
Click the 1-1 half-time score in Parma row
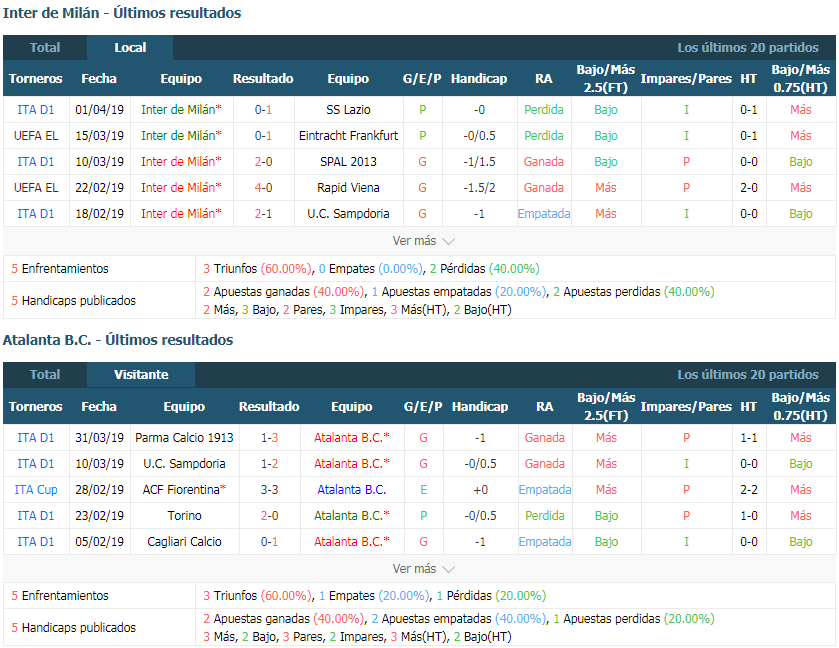(749, 438)
